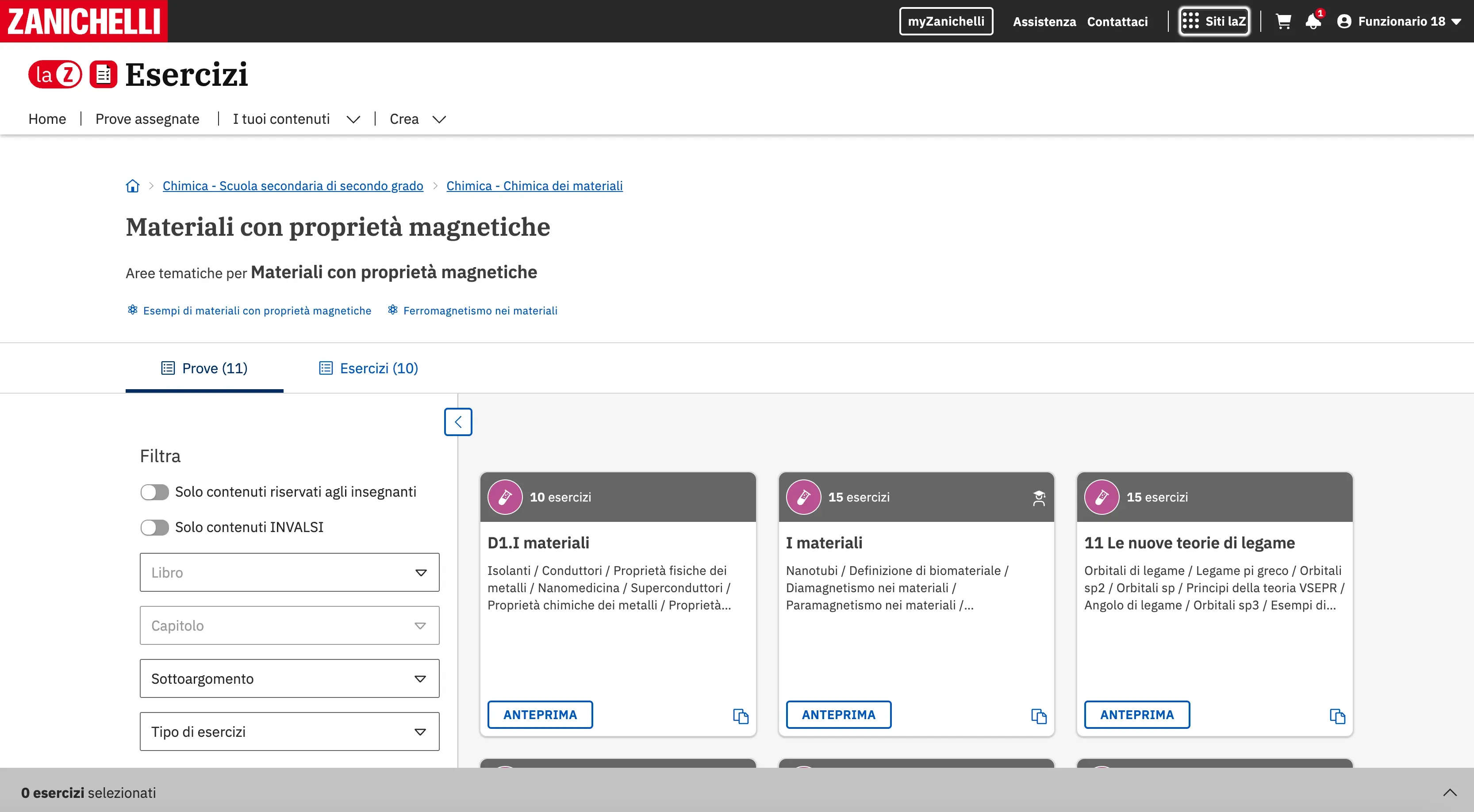This screenshot has width=1474, height=812.
Task: Copy the I materiali test
Action: pos(1039,716)
